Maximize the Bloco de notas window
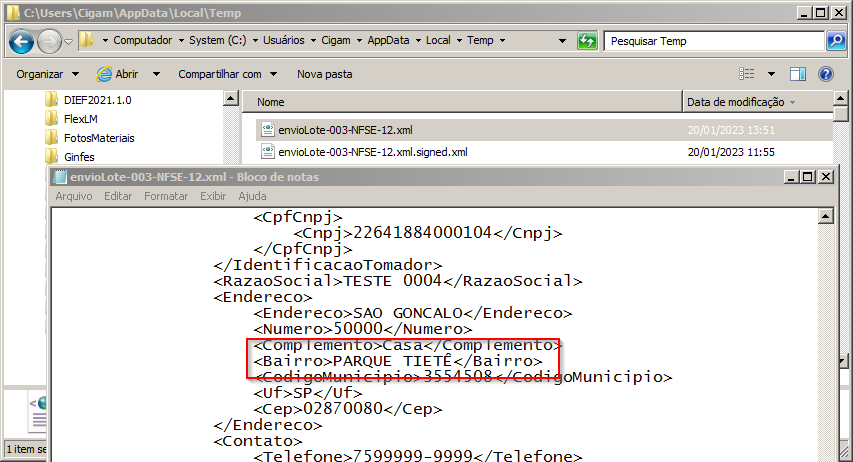853x462 pixels. [808, 177]
